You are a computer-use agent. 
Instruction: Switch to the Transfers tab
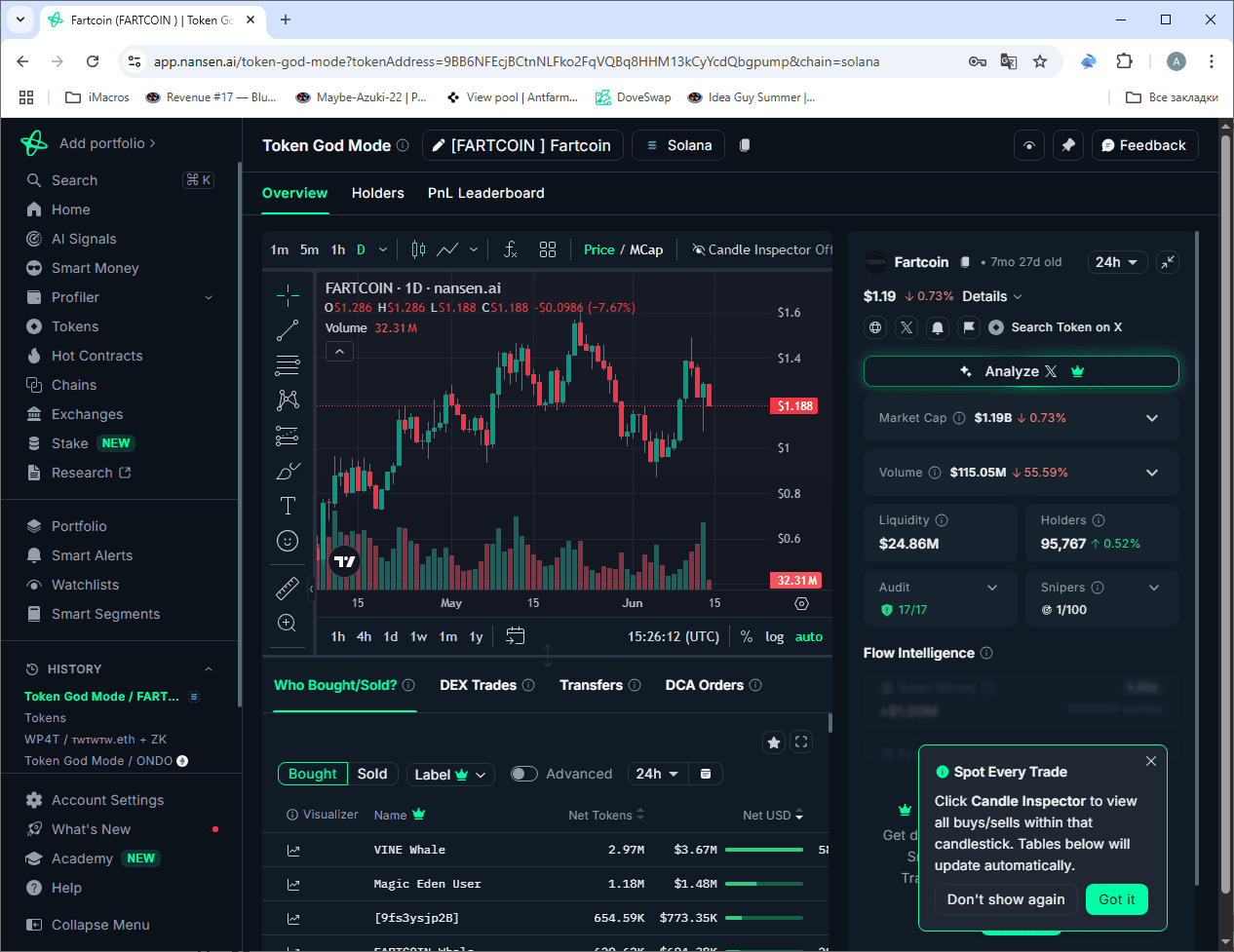pos(592,685)
